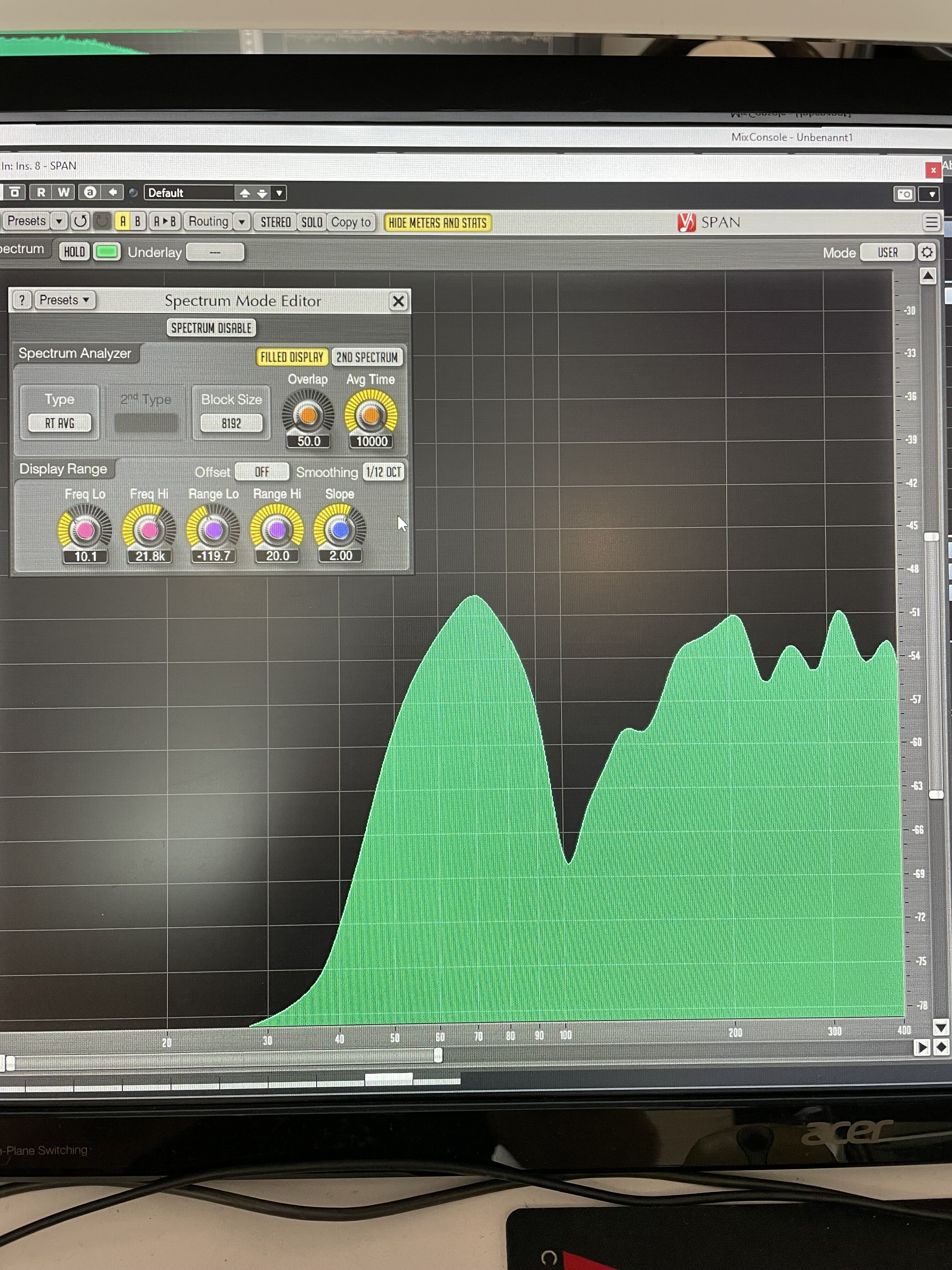Image resolution: width=952 pixels, height=1270 pixels.
Task: Click the A to B copy icon
Action: (165, 221)
